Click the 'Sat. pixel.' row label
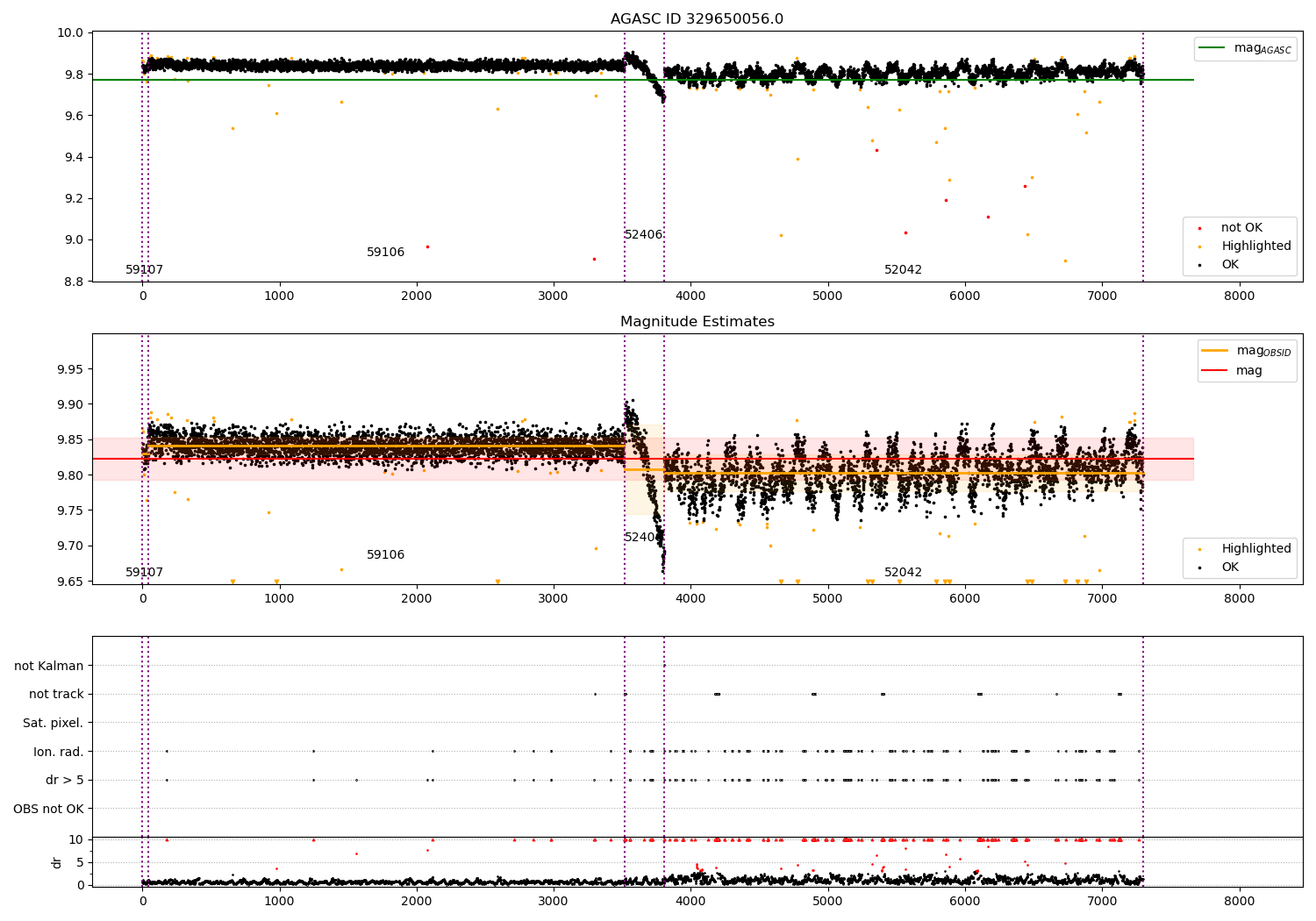The image size is (1316, 921). pos(54,724)
